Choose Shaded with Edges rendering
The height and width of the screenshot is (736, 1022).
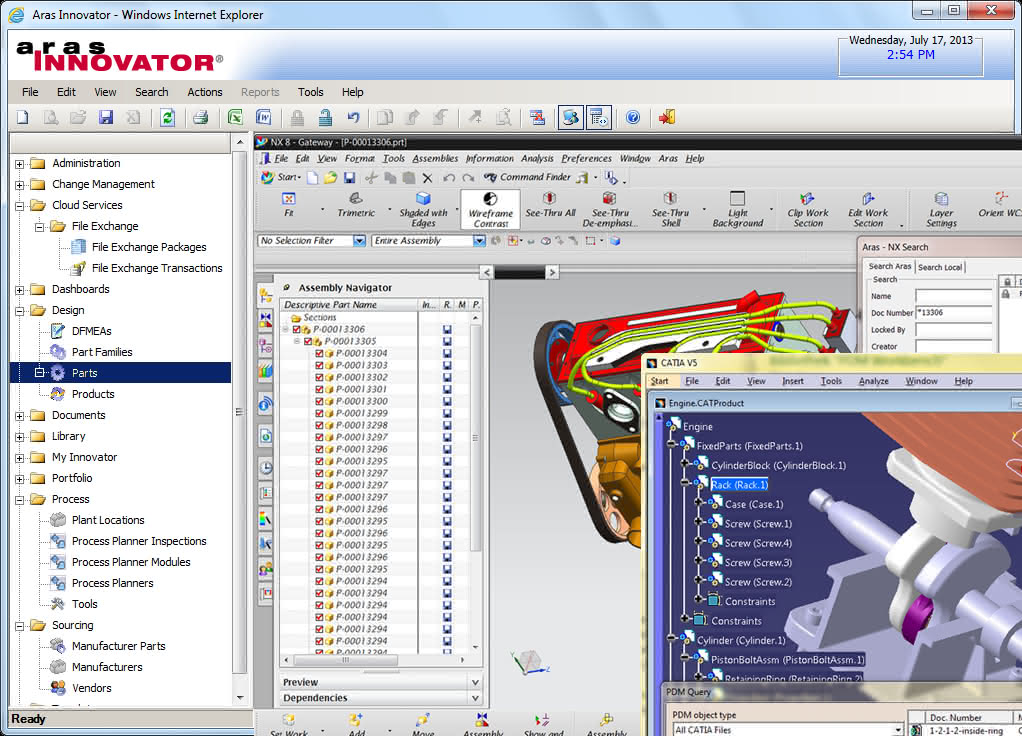423,209
